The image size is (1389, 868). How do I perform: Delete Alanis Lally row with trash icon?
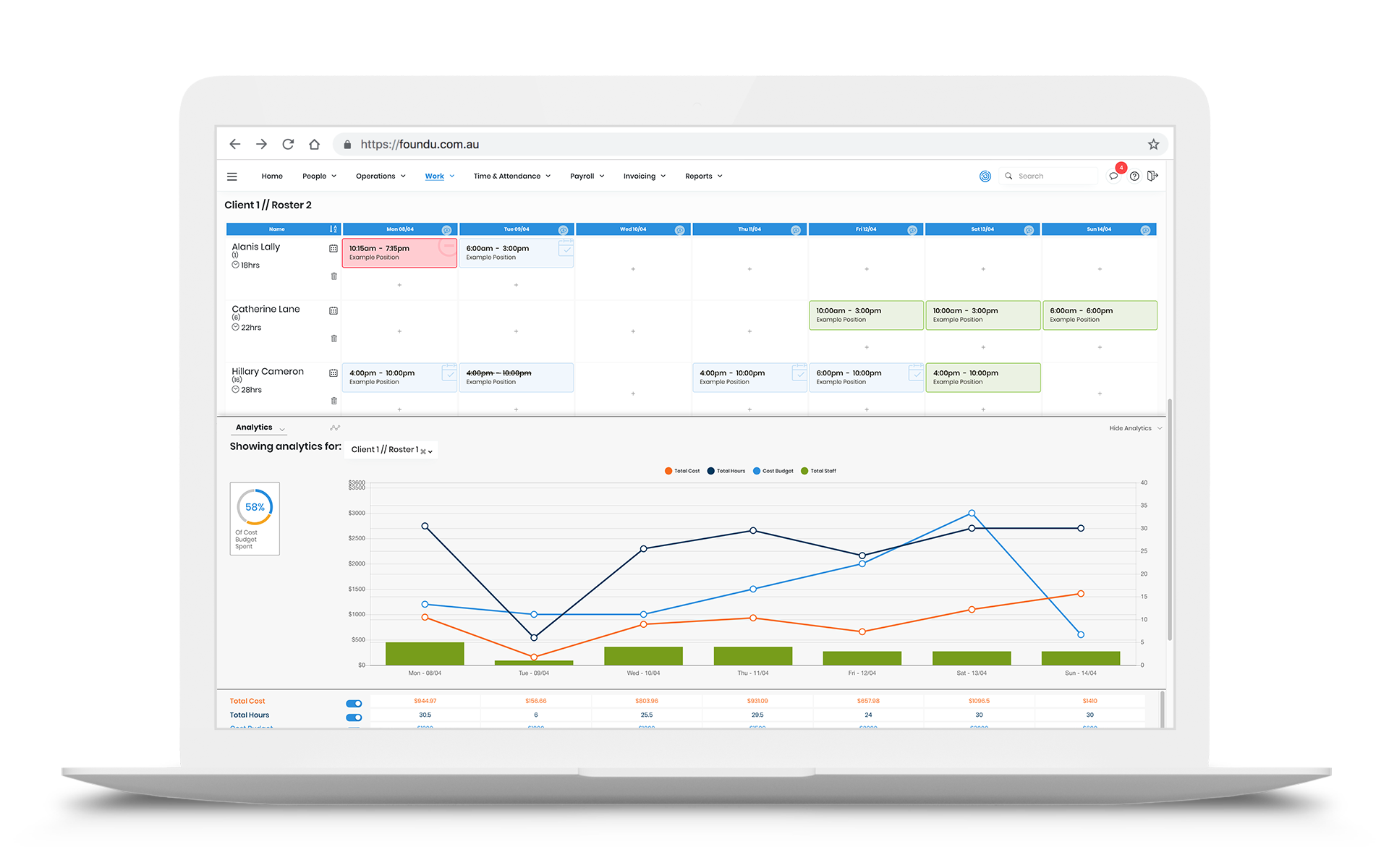click(334, 276)
